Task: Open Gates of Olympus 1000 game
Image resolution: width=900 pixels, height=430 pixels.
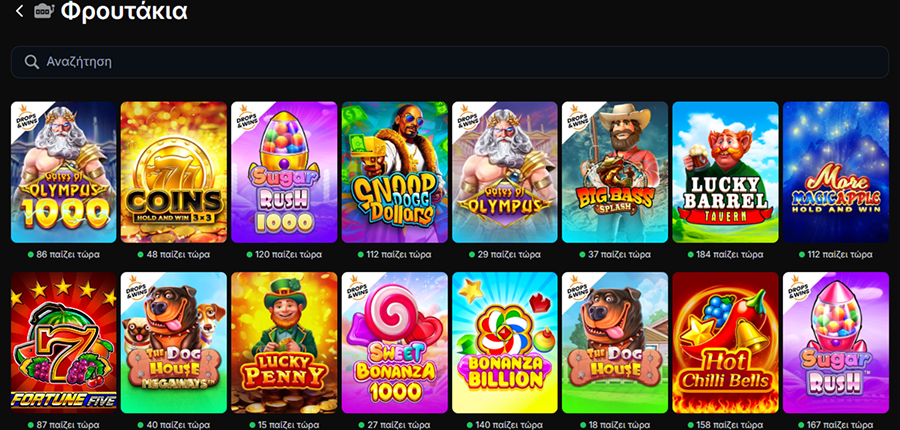Action: pyautogui.click(x=64, y=172)
